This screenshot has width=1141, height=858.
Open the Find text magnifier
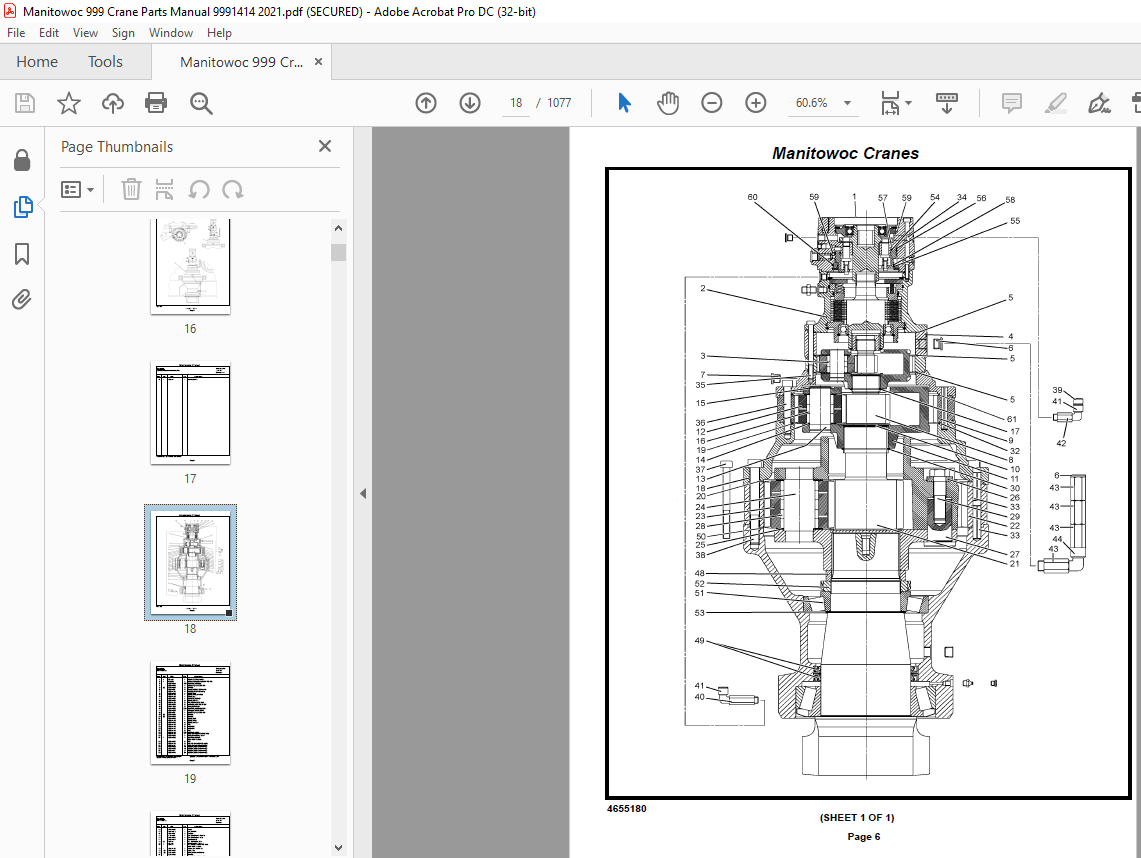(201, 103)
